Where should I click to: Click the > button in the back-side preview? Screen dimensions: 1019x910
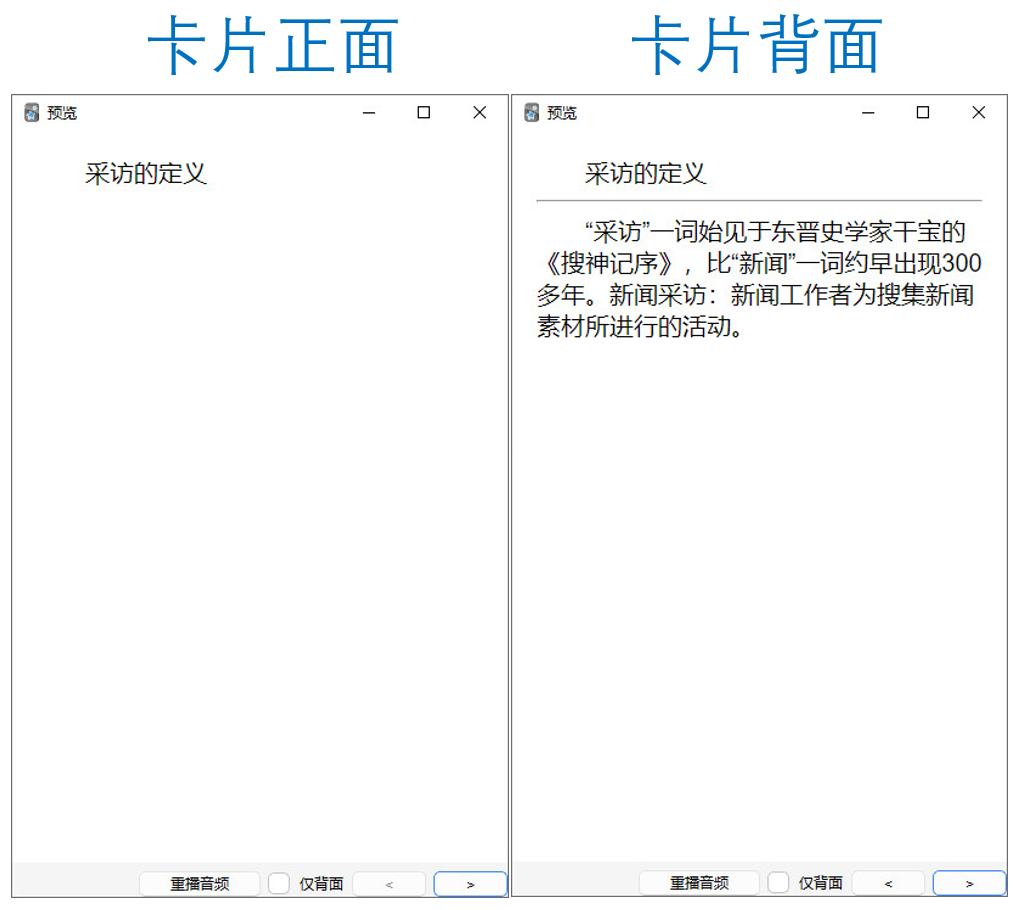[x=969, y=884]
